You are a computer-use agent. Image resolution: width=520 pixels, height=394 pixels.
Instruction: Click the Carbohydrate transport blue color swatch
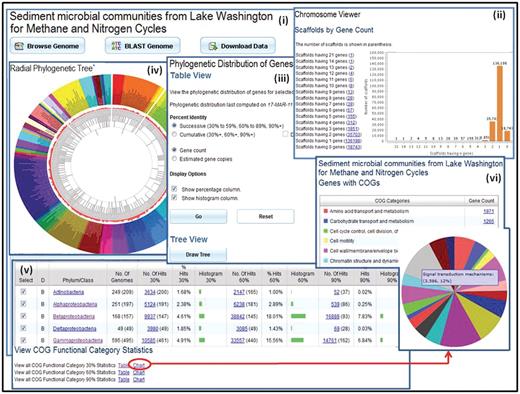[x=326, y=221]
